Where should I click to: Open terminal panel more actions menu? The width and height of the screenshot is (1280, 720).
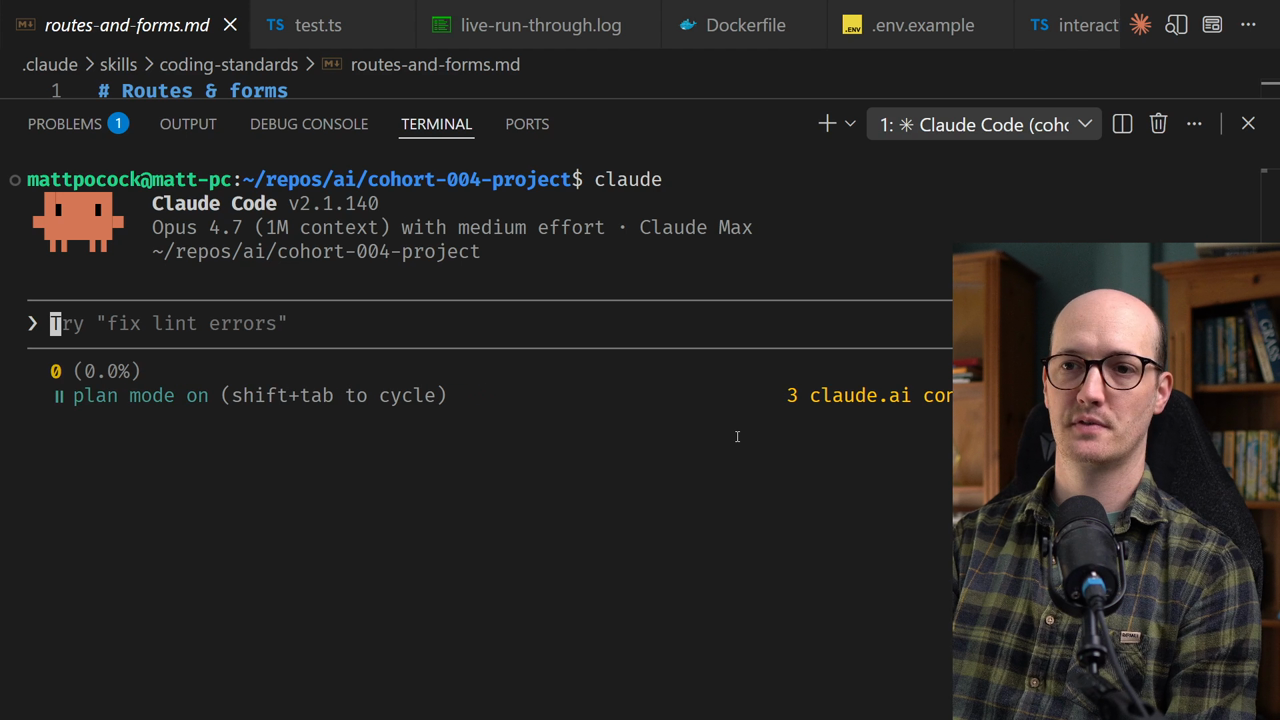click(1194, 124)
